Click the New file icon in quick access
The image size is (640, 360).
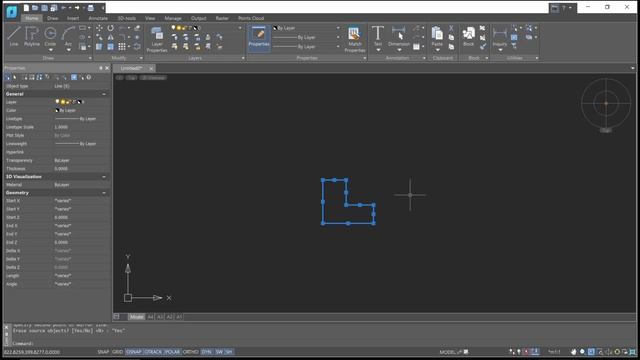pos(26,8)
